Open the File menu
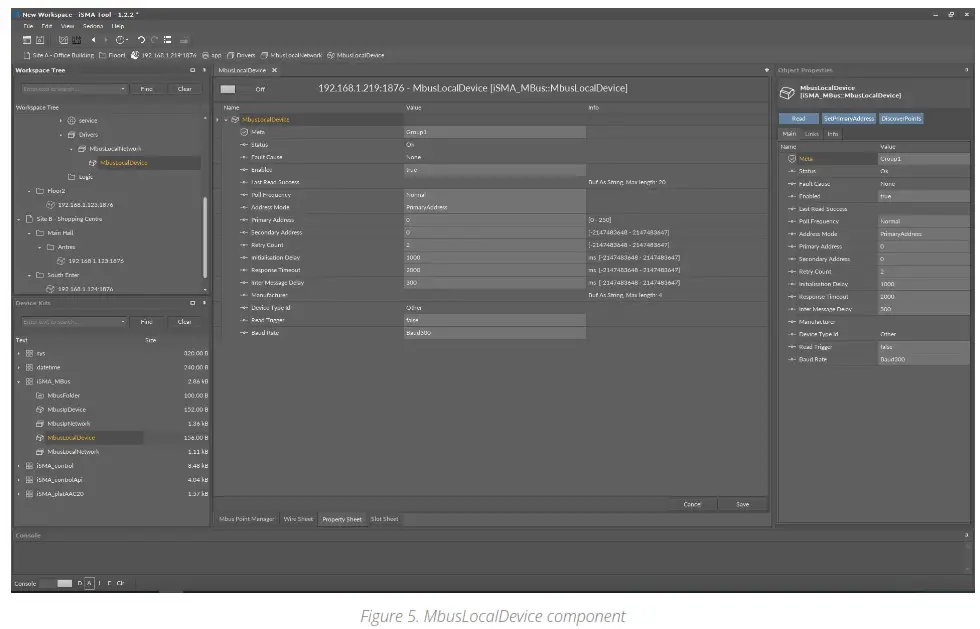The image size is (980, 629). (28, 26)
